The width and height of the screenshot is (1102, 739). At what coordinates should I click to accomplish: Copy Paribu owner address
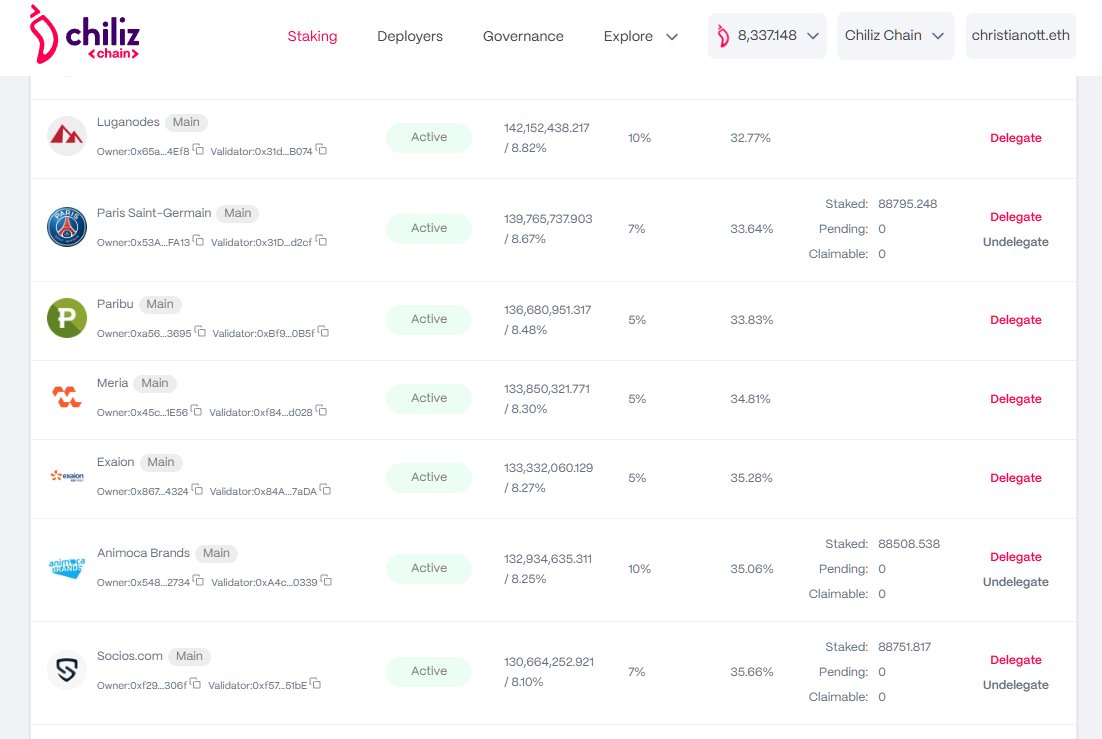[x=200, y=331]
